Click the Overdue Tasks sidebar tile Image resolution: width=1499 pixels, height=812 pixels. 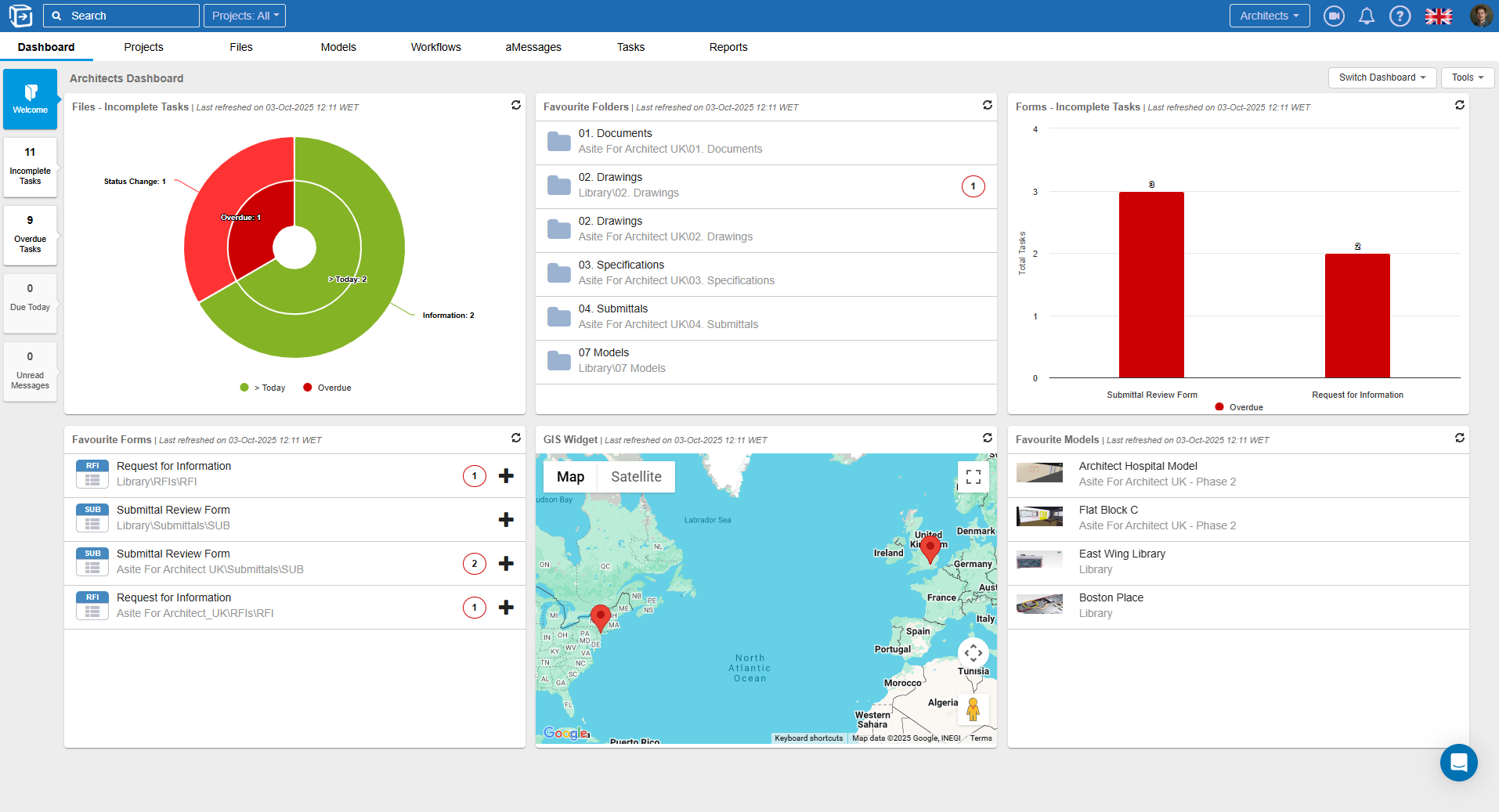click(x=30, y=235)
